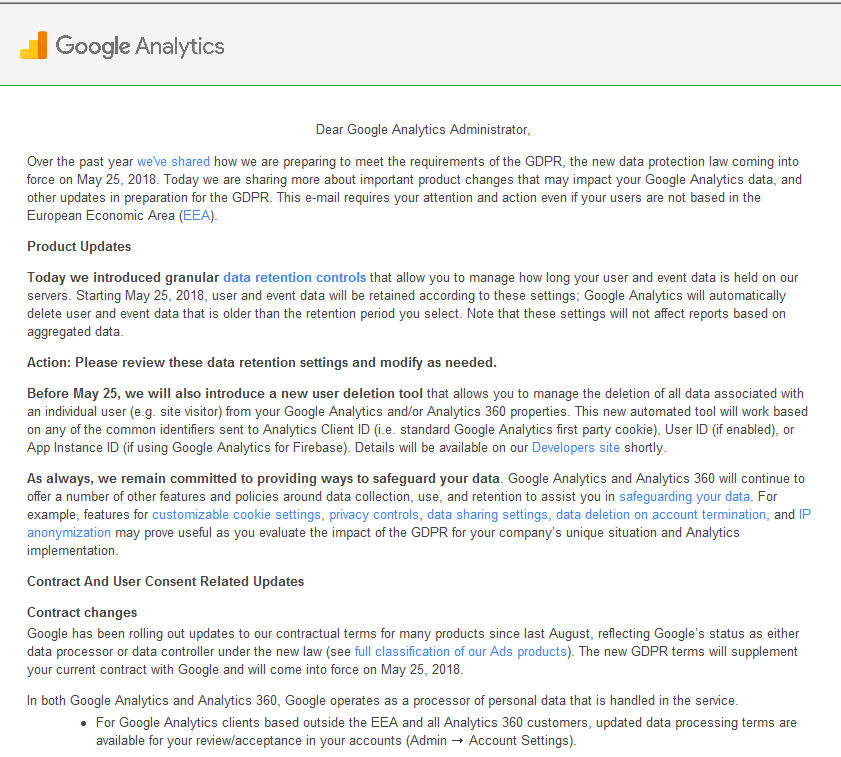Open the data retention controls link
This screenshot has height=757, width=841.
(x=294, y=278)
